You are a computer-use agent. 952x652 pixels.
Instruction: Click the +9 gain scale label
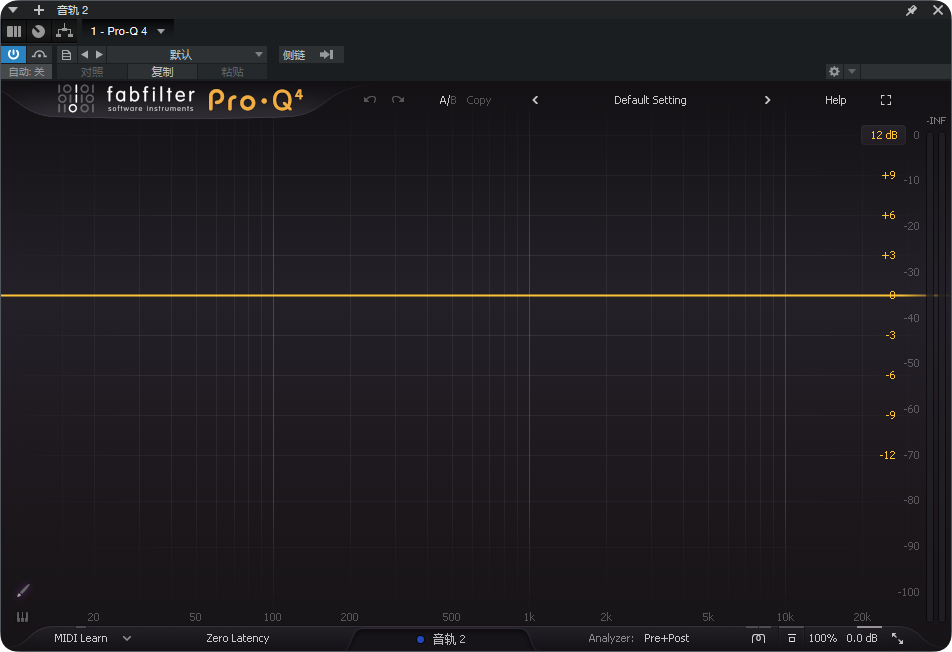click(x=888, y=175)
